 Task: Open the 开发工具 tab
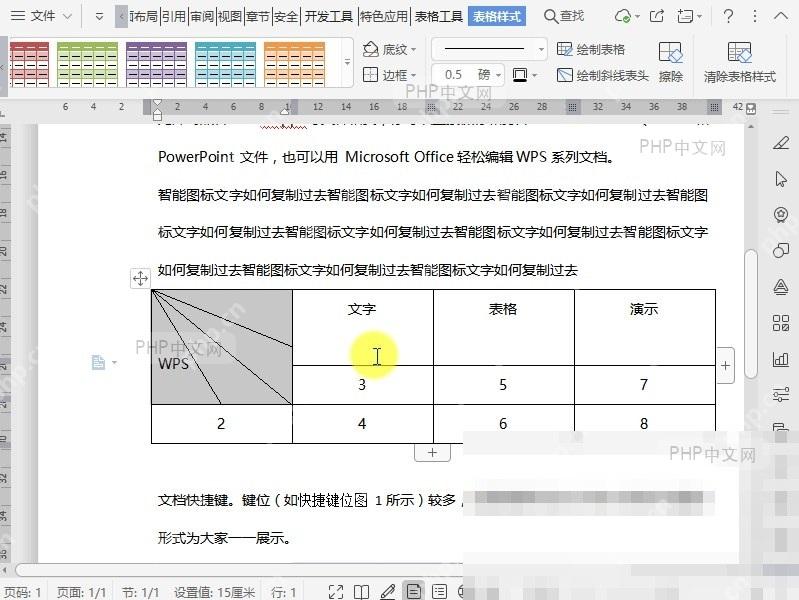pyautogui.click(x=329, y=17)
